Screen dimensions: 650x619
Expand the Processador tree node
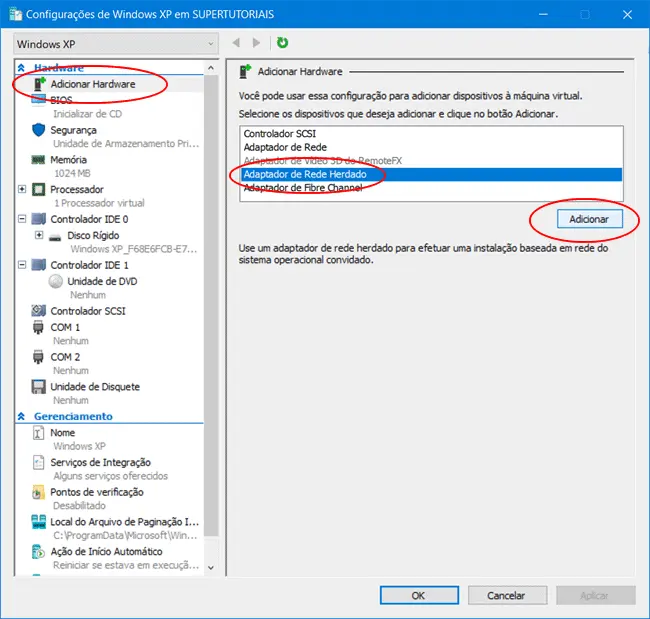22,189
